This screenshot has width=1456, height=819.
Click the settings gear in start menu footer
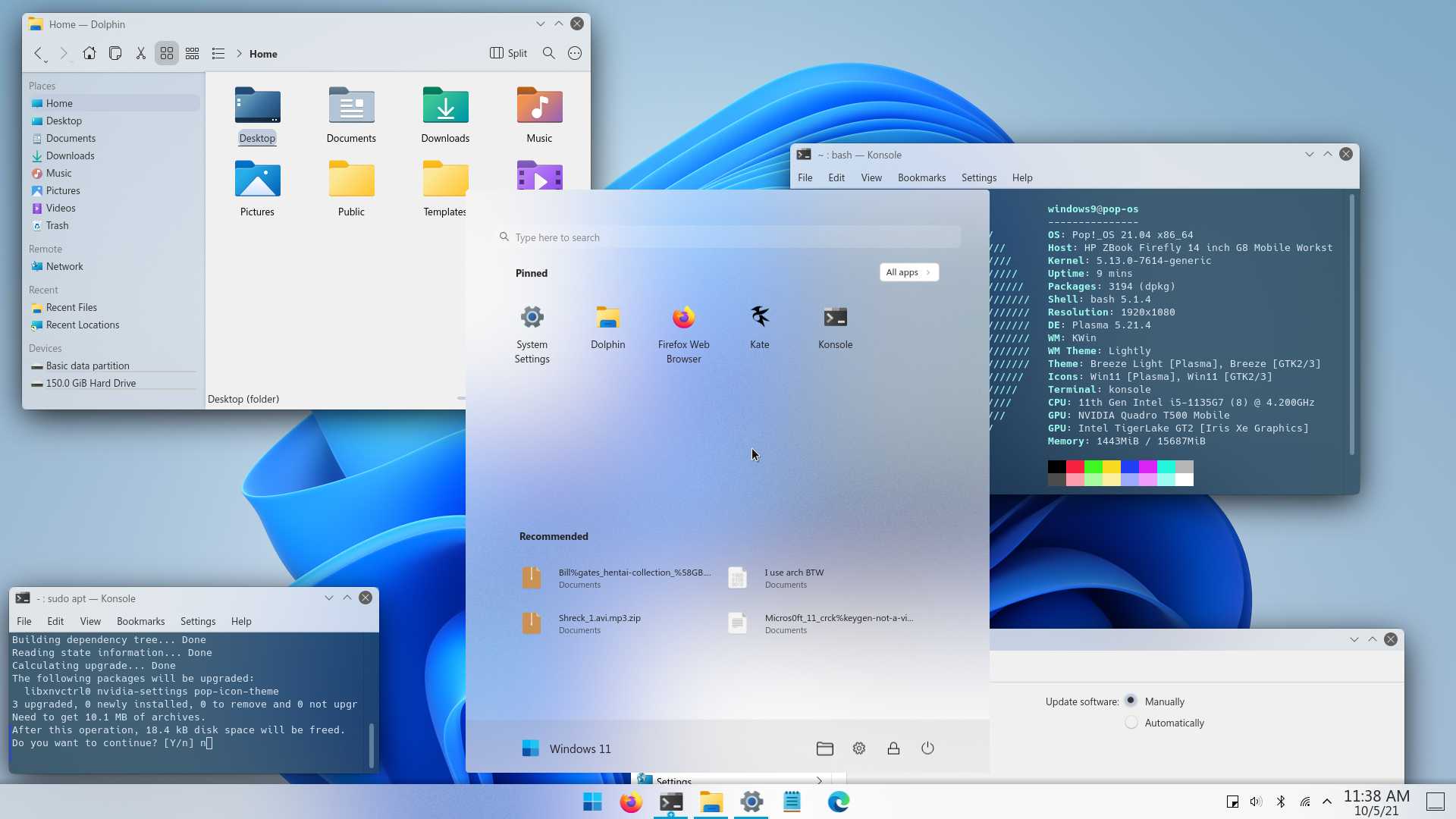[x=858, y=748]
